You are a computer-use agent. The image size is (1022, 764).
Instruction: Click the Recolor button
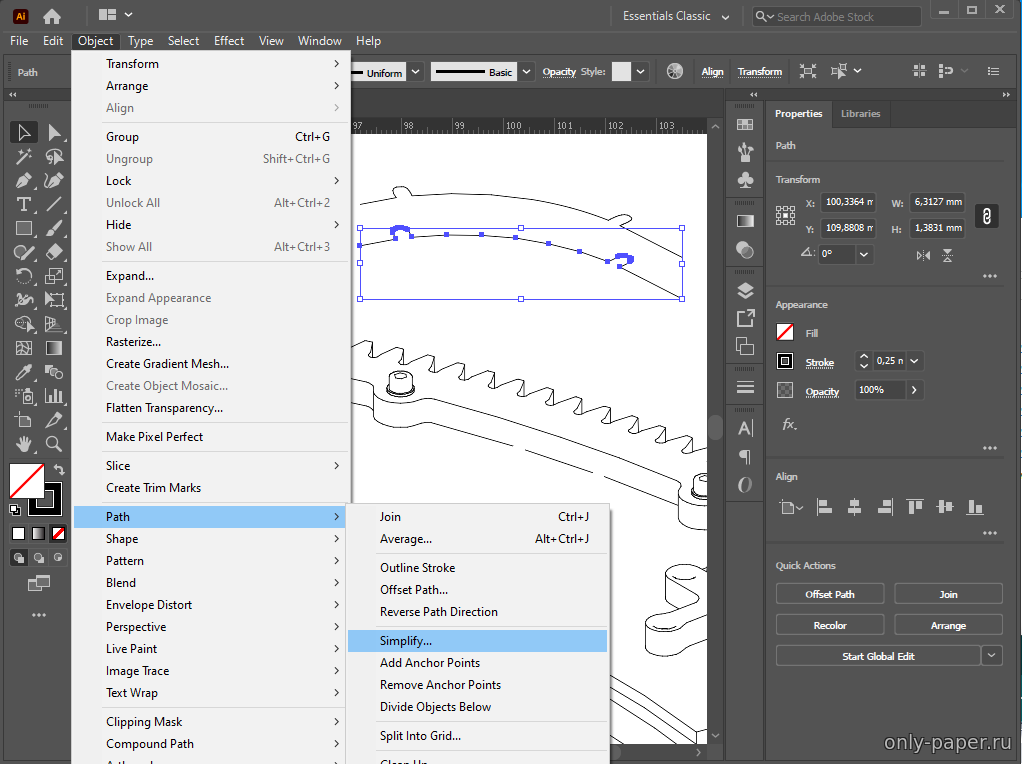[830, 625]
